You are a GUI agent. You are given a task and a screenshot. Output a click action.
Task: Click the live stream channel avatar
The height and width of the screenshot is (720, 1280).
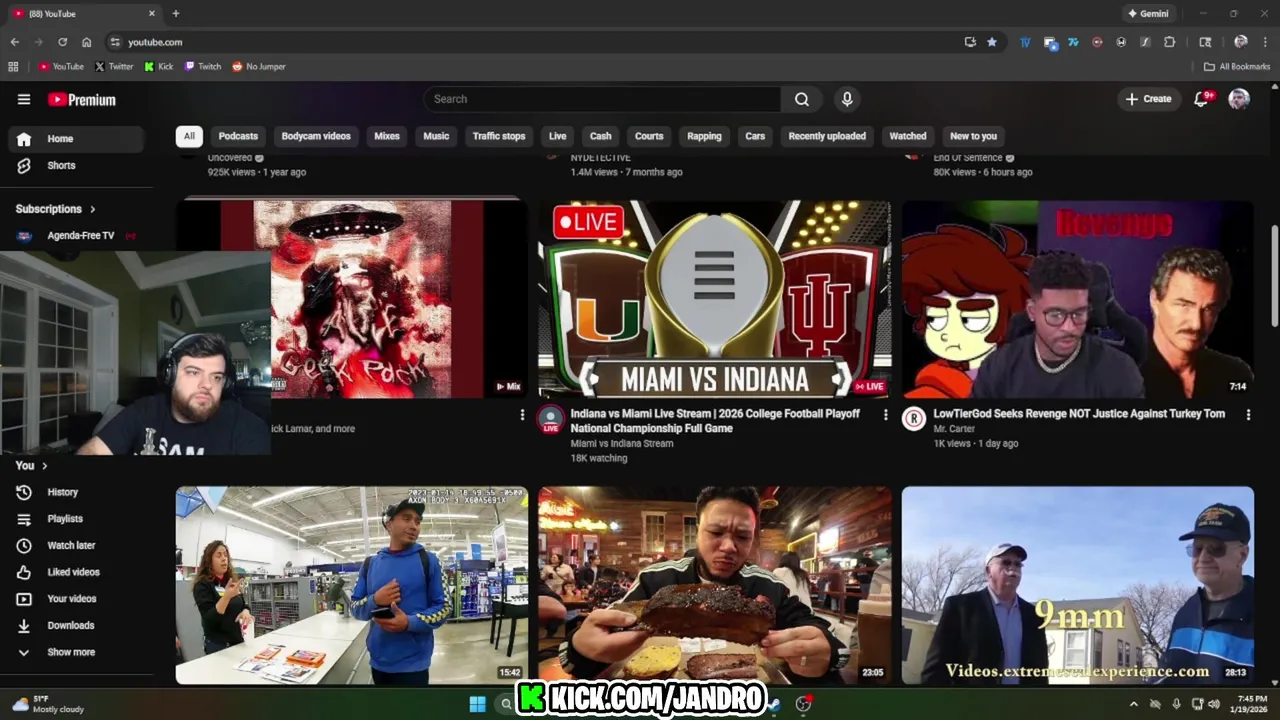coord(551,419)
